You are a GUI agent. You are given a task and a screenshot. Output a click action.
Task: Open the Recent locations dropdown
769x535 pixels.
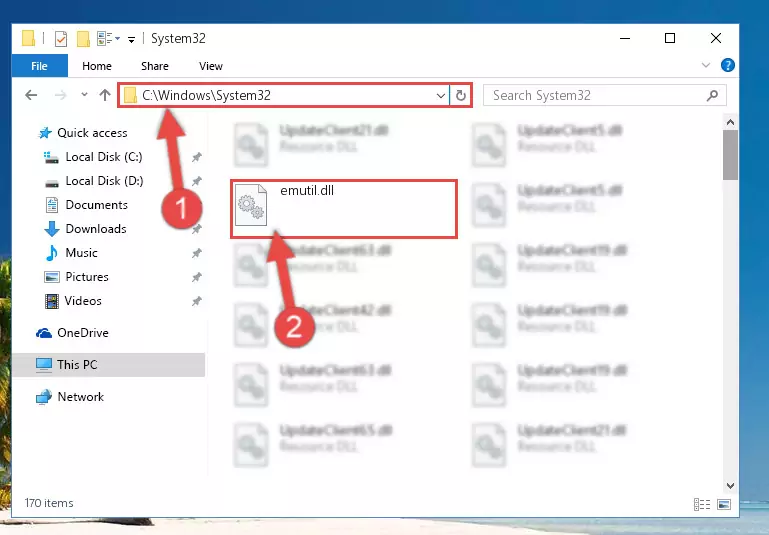click(84, 94)
